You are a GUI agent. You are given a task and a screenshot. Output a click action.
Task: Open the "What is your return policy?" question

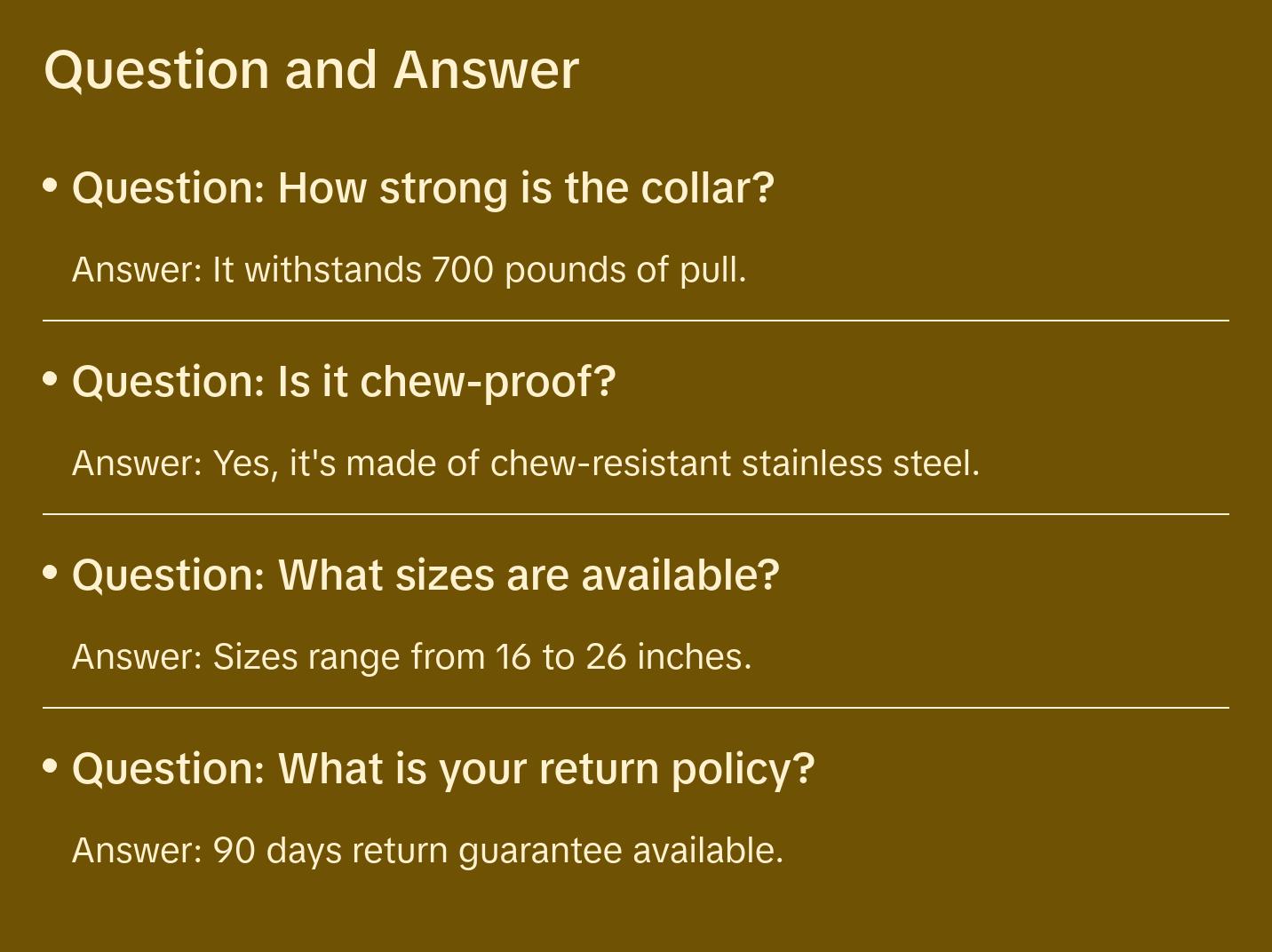pyautogui.click(x=442, y=769)
